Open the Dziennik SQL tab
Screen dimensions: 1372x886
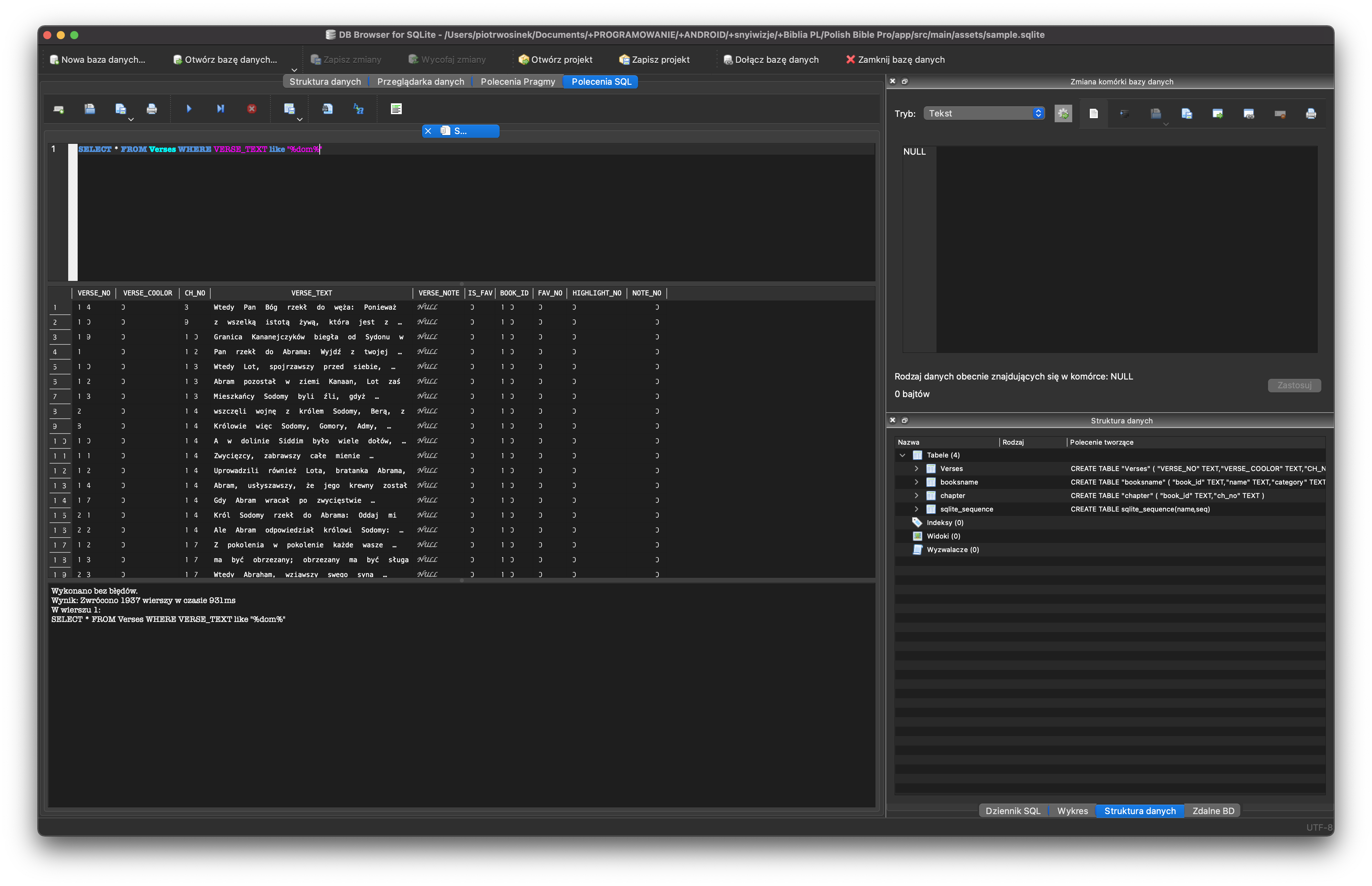pos(1013,811)
